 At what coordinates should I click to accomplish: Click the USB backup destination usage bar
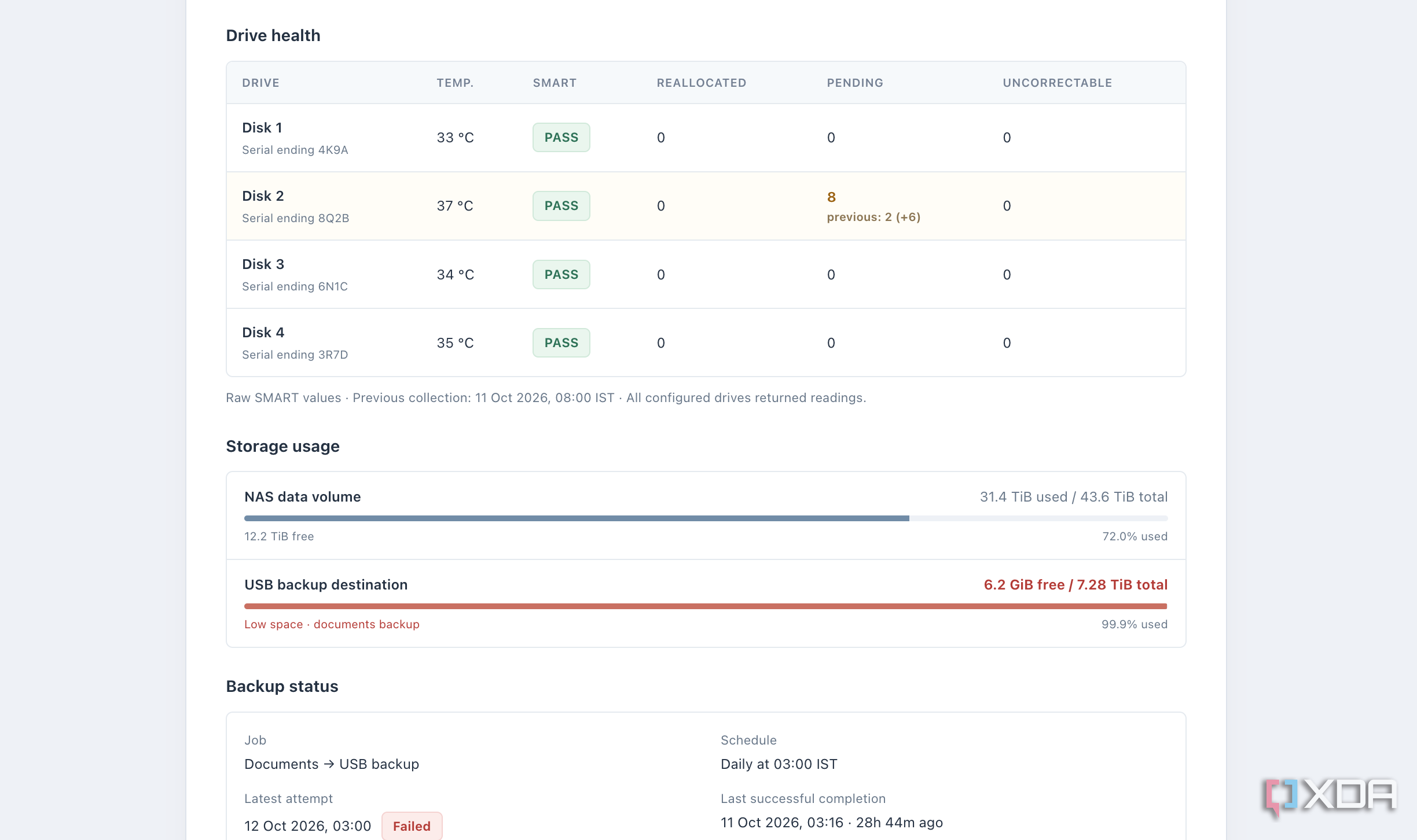(x=706, y=606)
